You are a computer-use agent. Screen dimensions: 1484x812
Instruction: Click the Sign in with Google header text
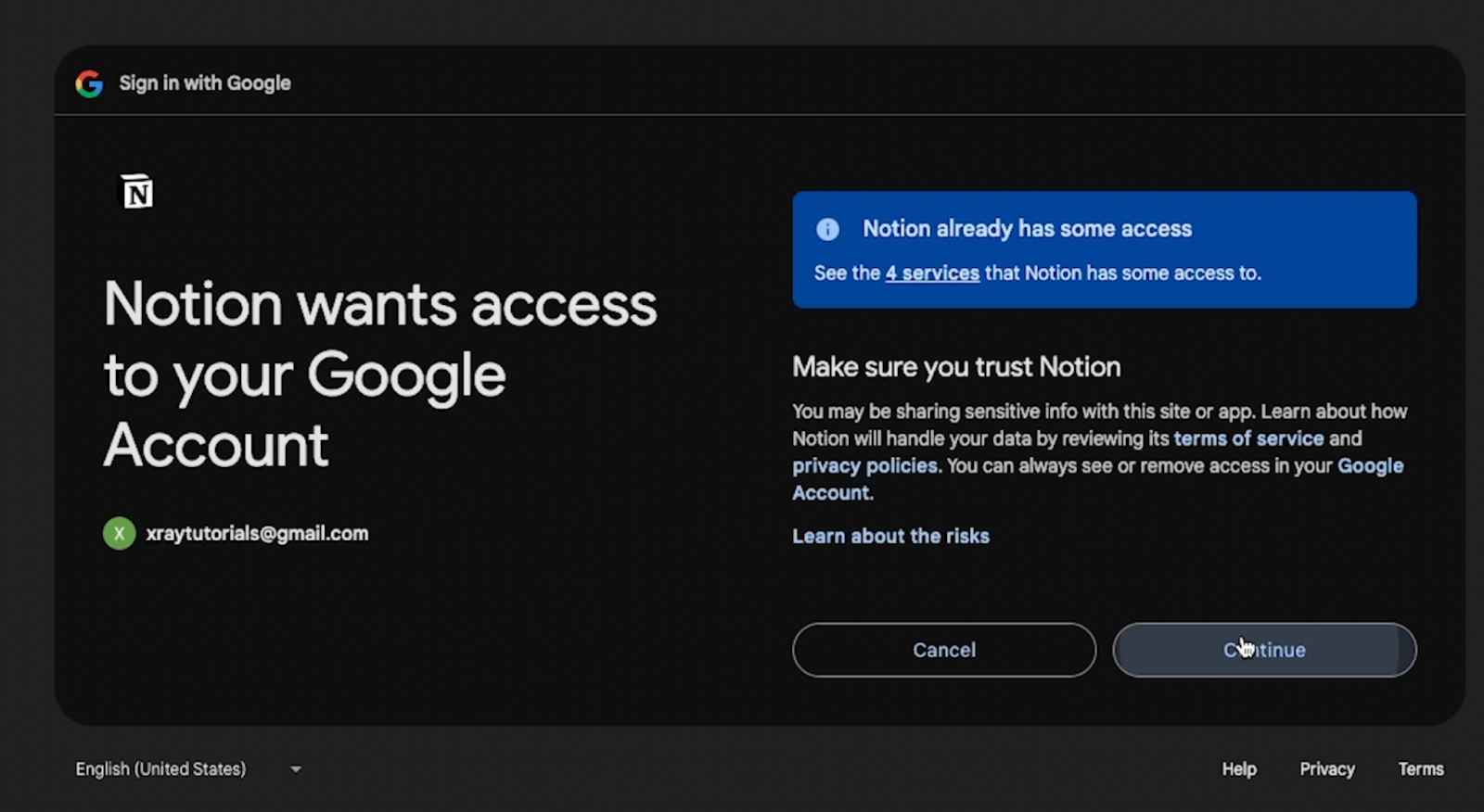tap(205, 83)
